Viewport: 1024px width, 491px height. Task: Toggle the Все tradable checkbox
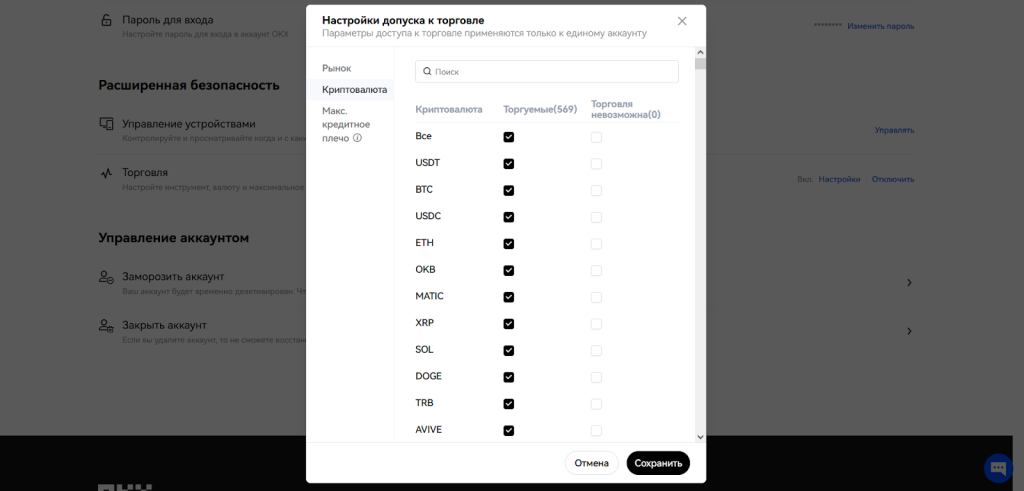[509, 137]
